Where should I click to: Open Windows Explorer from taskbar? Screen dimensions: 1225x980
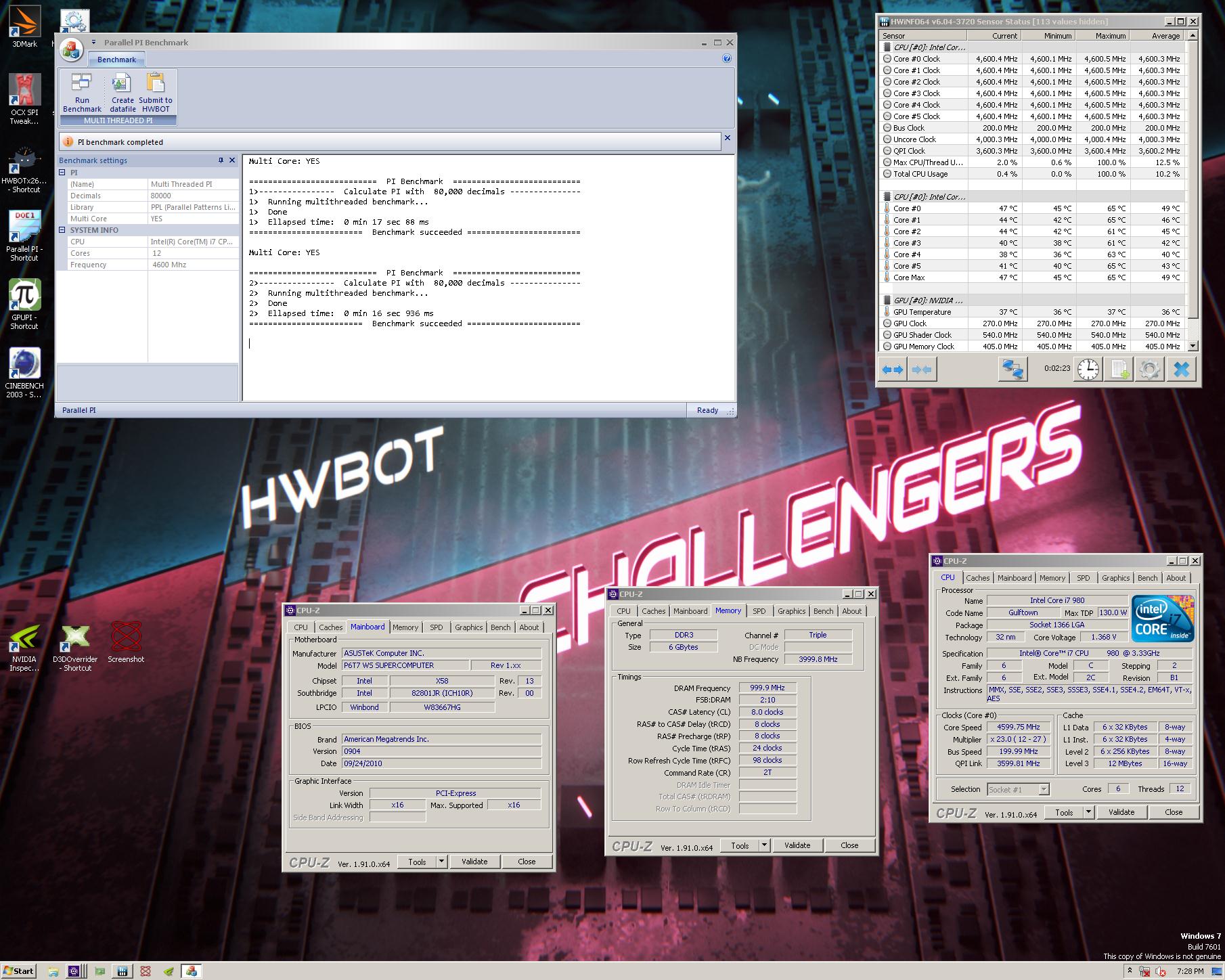point(53,971)
